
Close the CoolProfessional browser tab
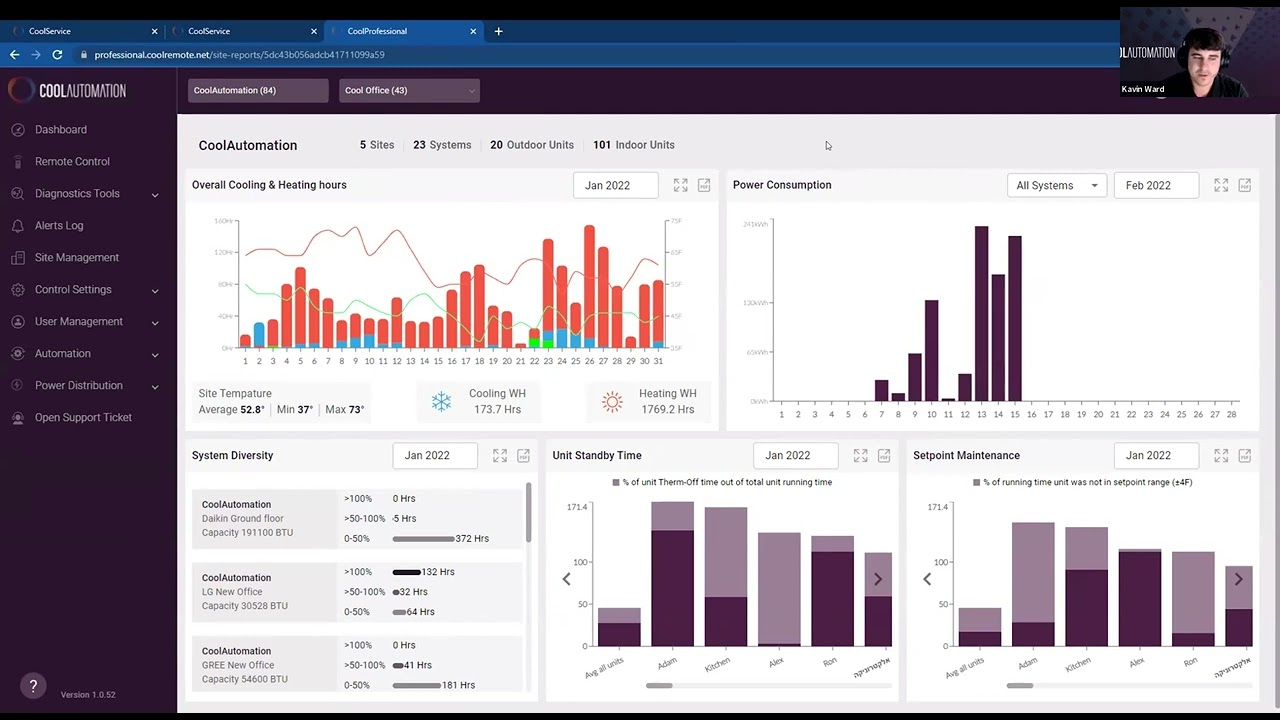pyautogui.click(x=473, y=31)
